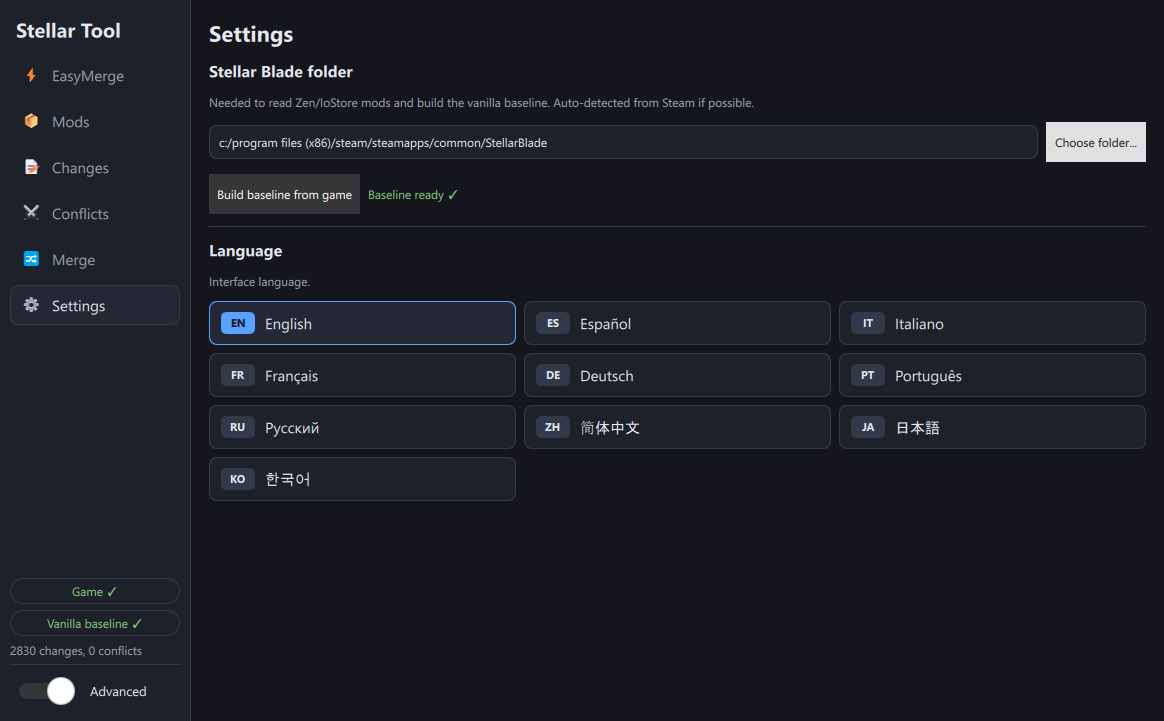1164x721 pixels.
Task: Open the Changes view
Action: [95, 168]
